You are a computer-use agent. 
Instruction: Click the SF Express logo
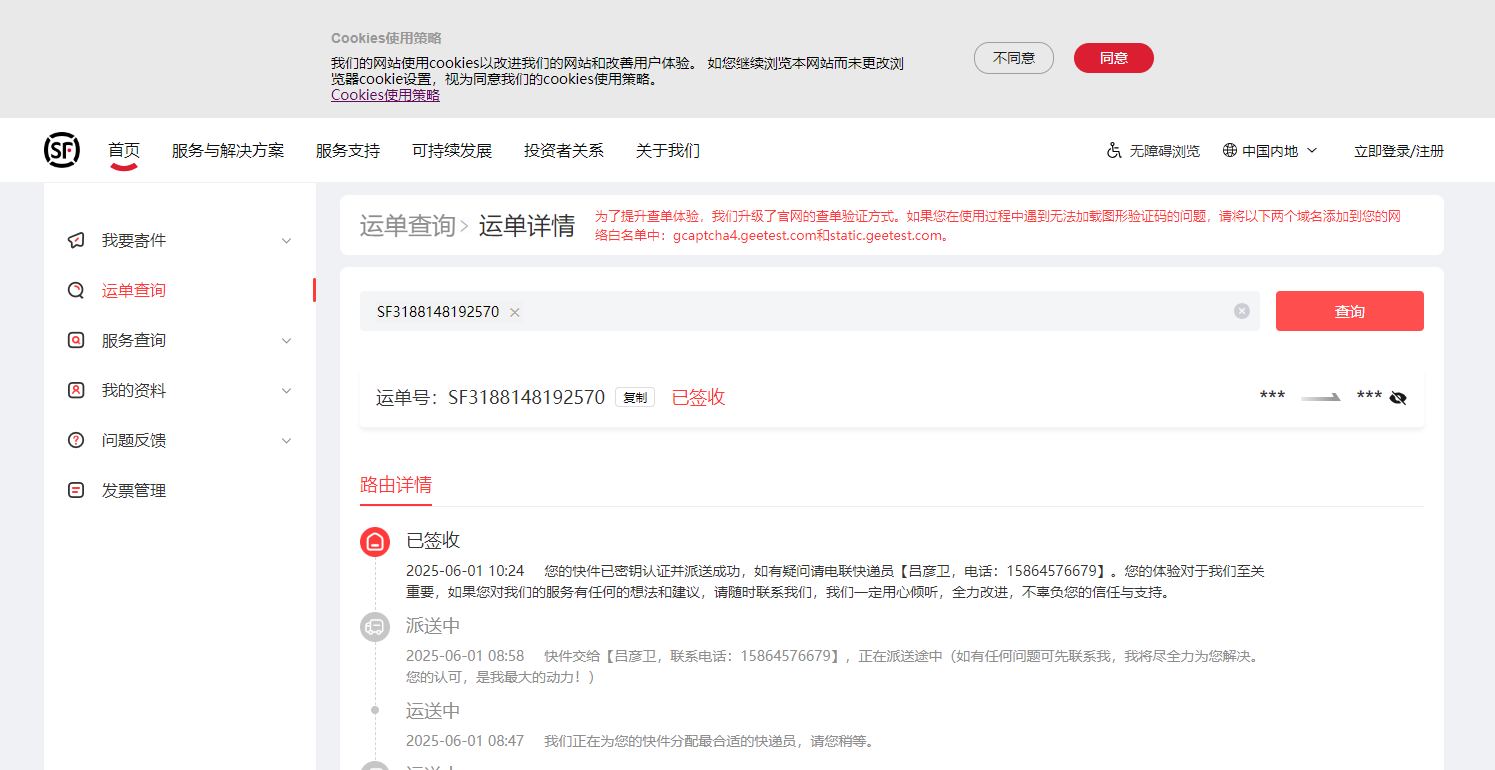[62, 150]
